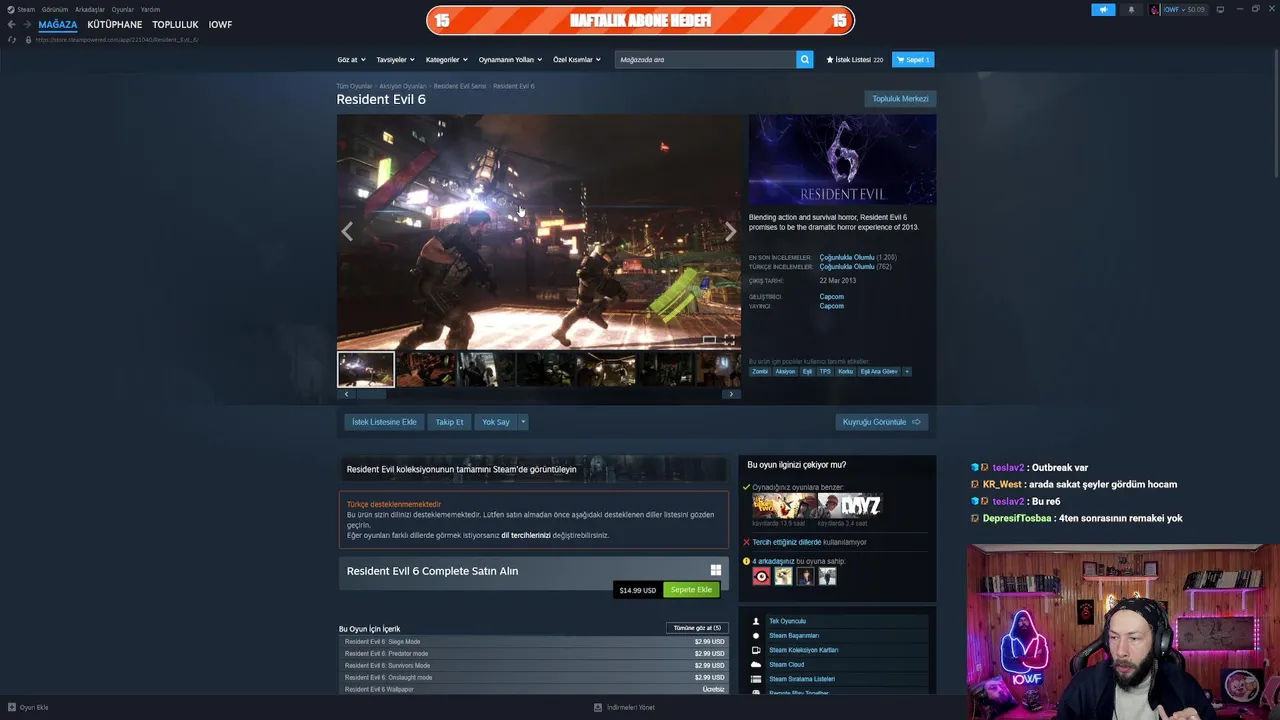Open the KÜTÜPHANE tab

coord(114,24)
